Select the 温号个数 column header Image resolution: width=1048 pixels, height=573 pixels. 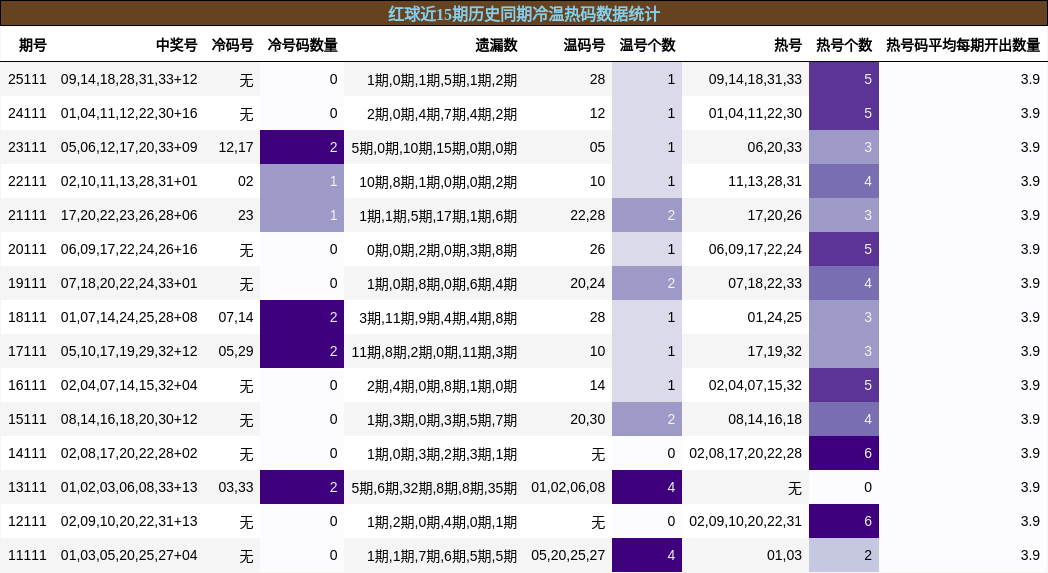pos(647,45)
